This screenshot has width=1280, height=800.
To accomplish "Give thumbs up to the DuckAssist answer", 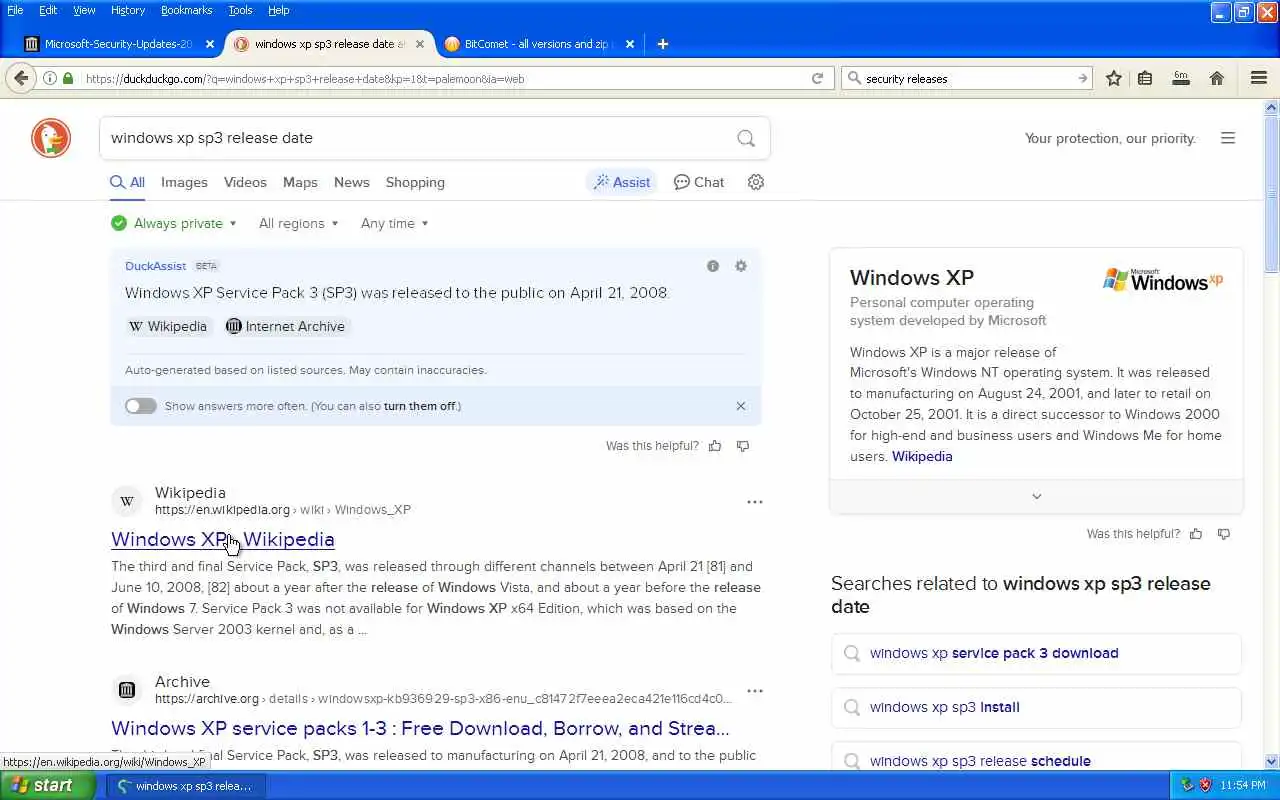I will [x=715, y=446].
